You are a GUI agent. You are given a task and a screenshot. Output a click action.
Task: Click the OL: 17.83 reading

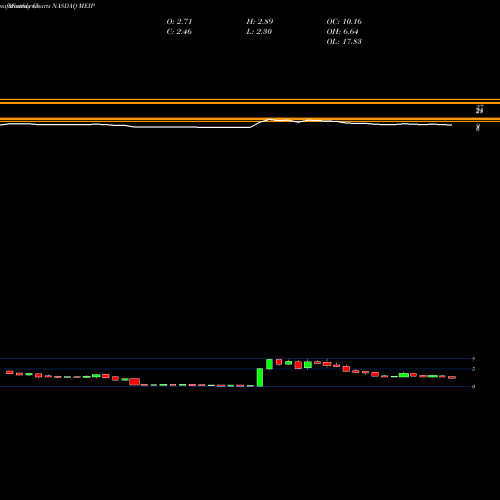(344, 41)
